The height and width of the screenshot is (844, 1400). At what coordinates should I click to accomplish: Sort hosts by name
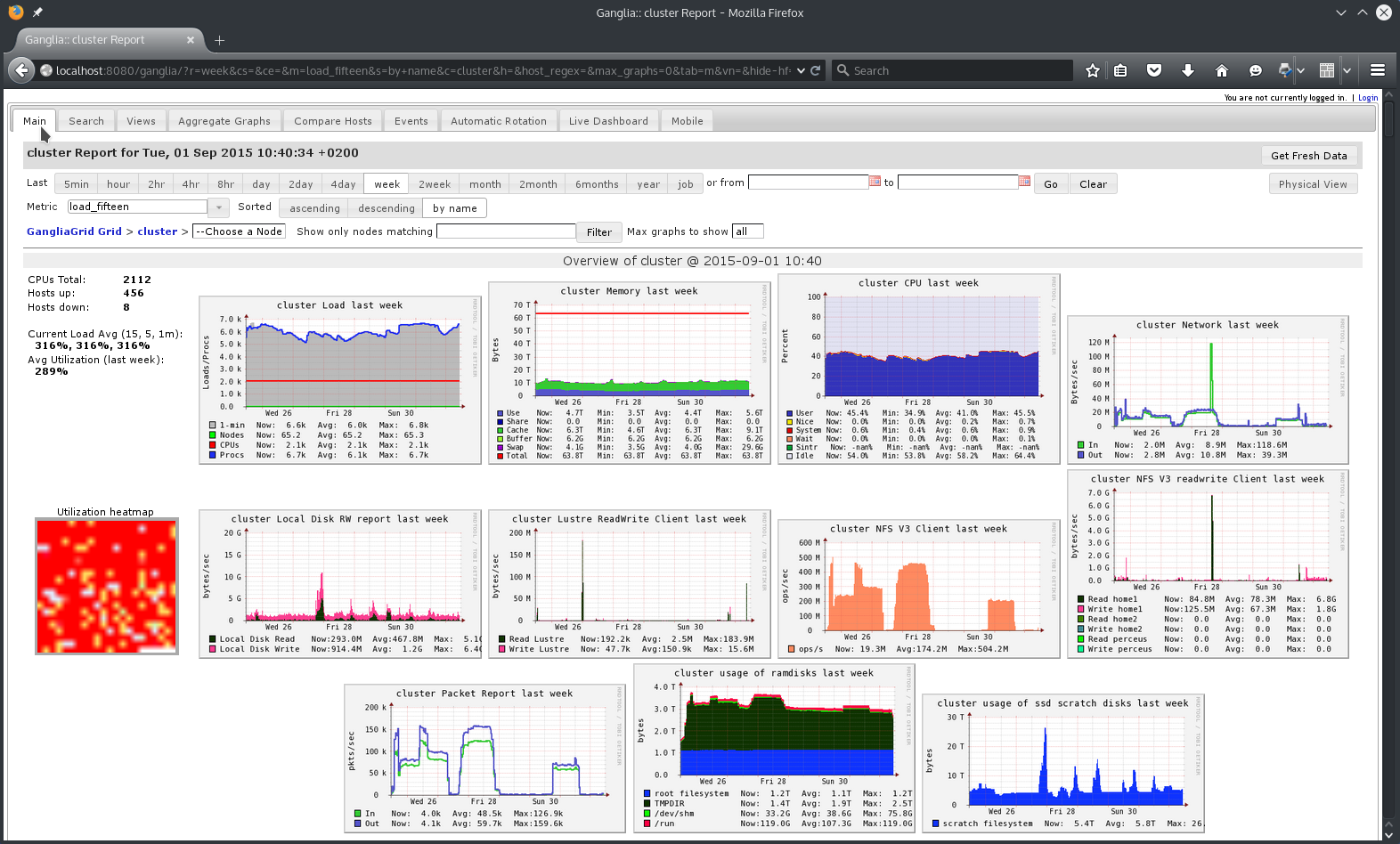pos(455,208)
